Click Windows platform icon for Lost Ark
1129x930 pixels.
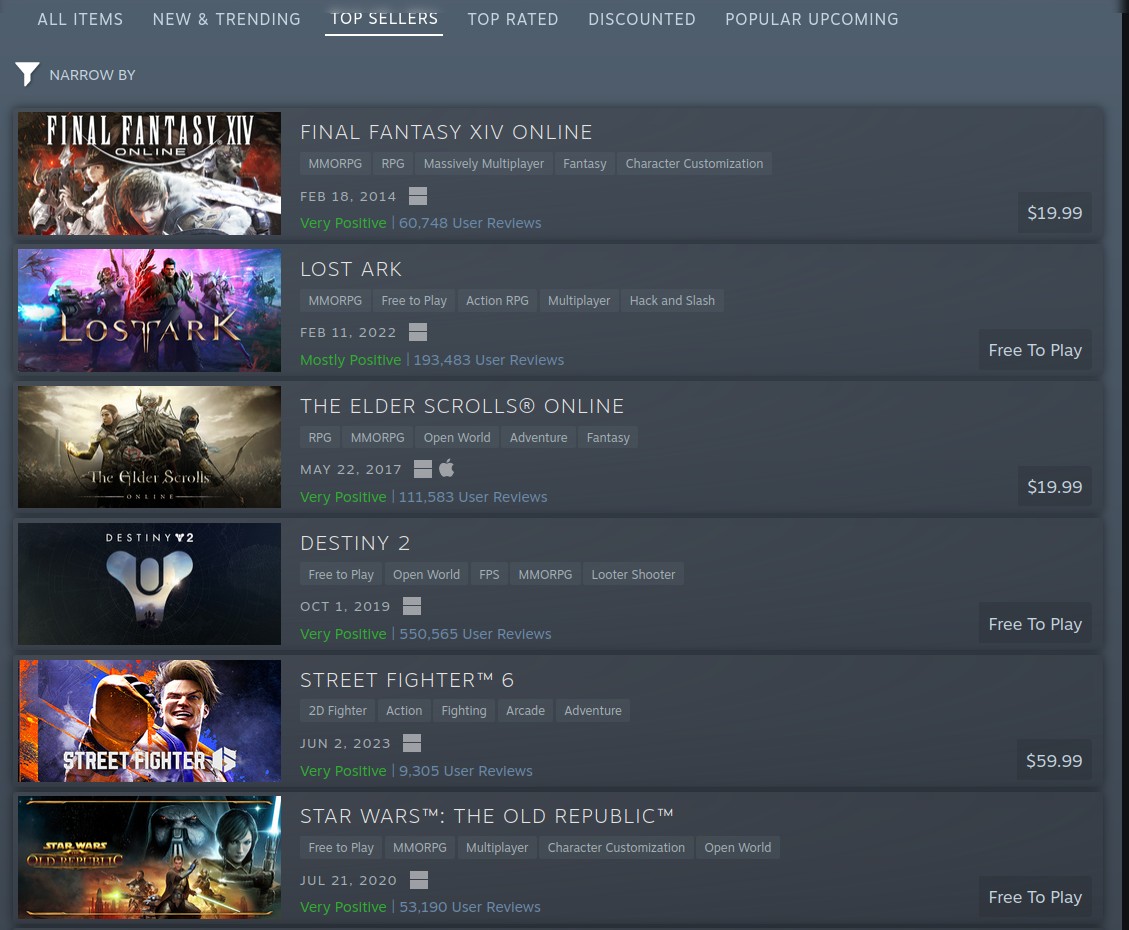tap(418, 332)
